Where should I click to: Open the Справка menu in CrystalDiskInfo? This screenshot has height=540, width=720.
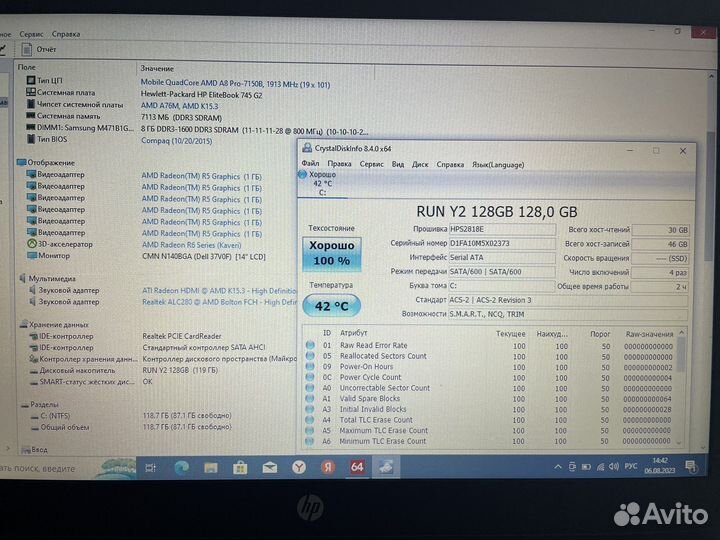pos(450,164)
